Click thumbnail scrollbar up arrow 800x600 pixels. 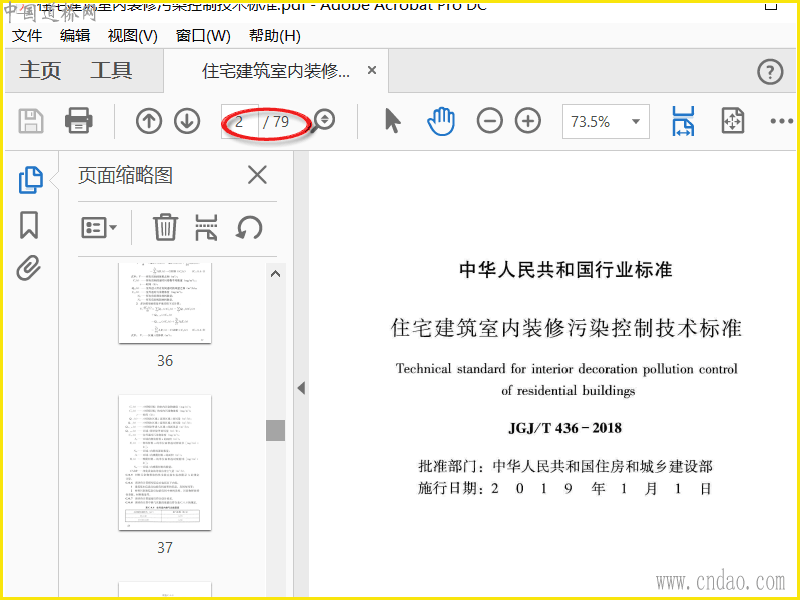(x=276, y=274)
